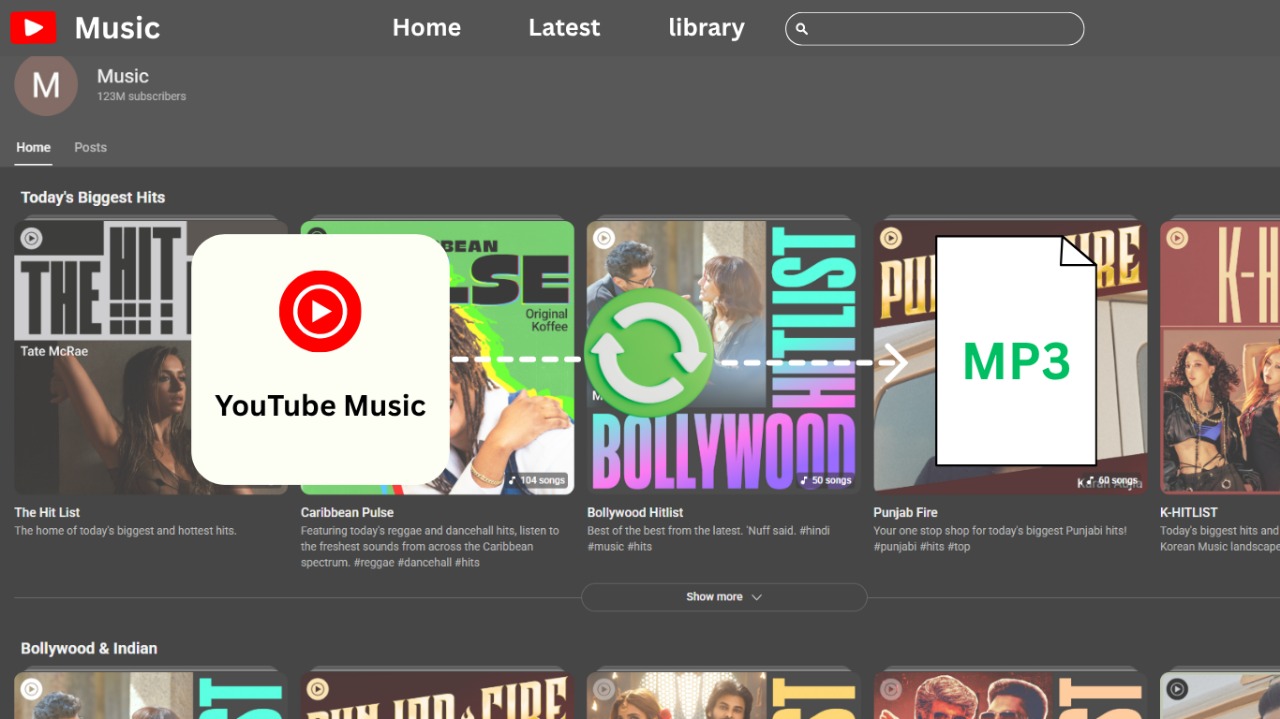Click playlist icon on second Bollywood & Indian thumbnail
1280x719 pixels.
[318, 689]
